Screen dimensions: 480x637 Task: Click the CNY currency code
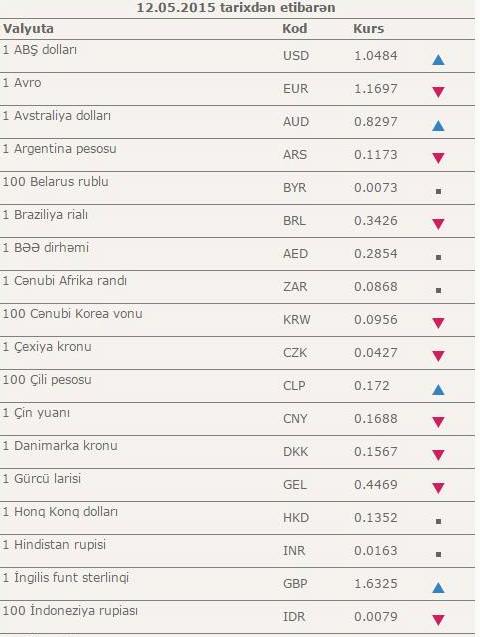pyautogui.click(x=295, y=418)
